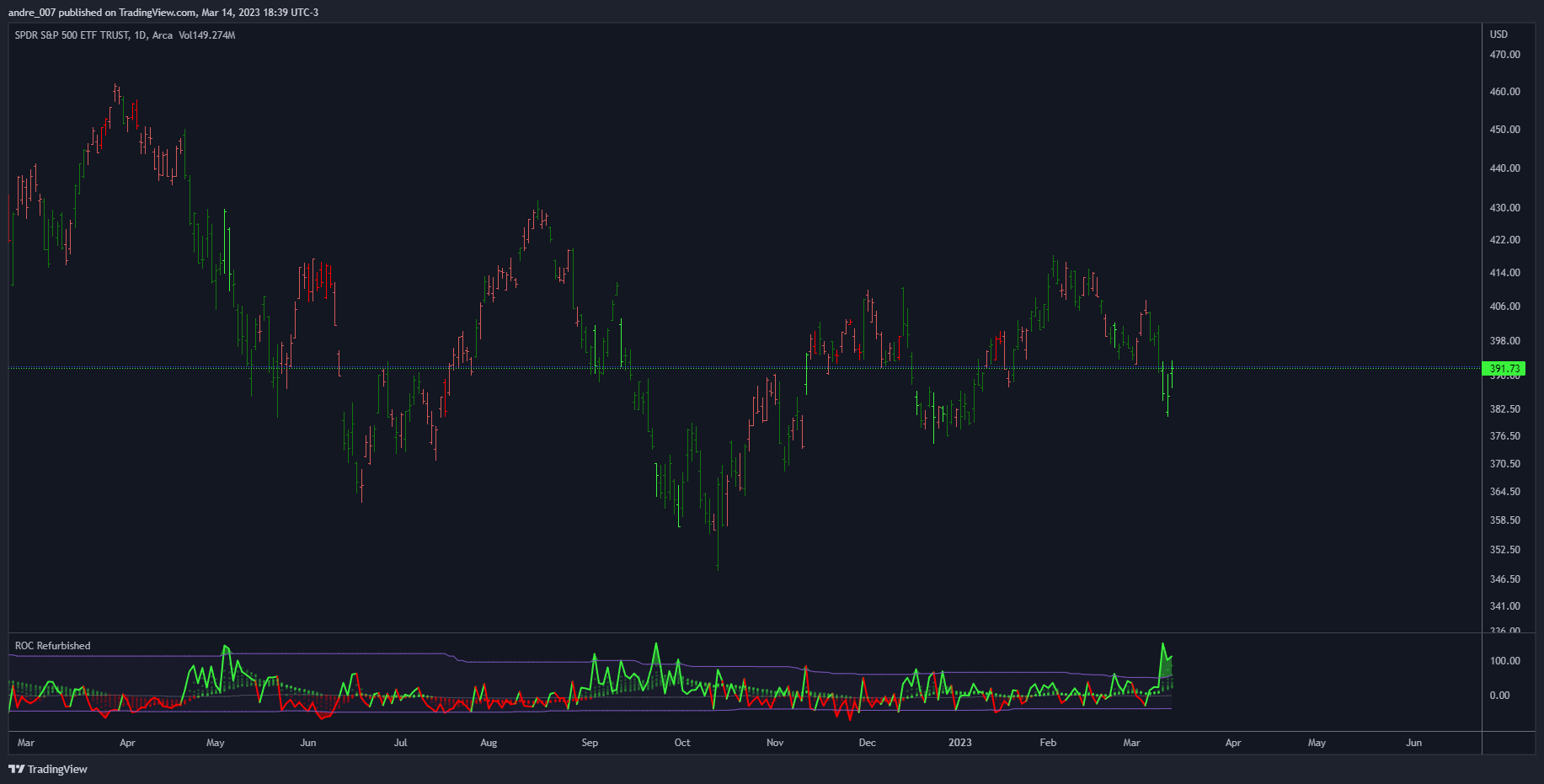
Task: Click the 430.00 price axis label
Action: (x=1504, y=208)
